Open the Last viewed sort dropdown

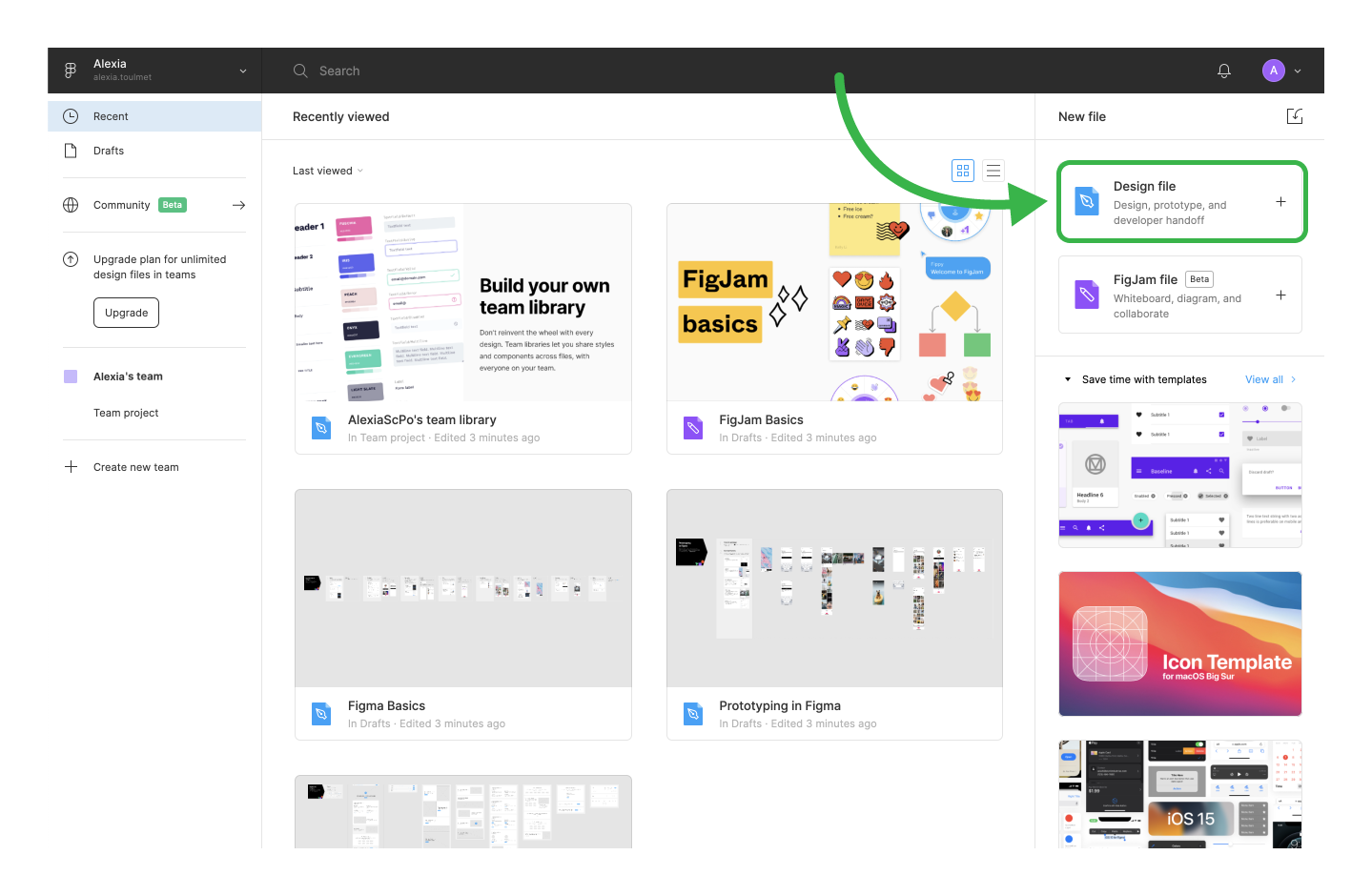327,170
